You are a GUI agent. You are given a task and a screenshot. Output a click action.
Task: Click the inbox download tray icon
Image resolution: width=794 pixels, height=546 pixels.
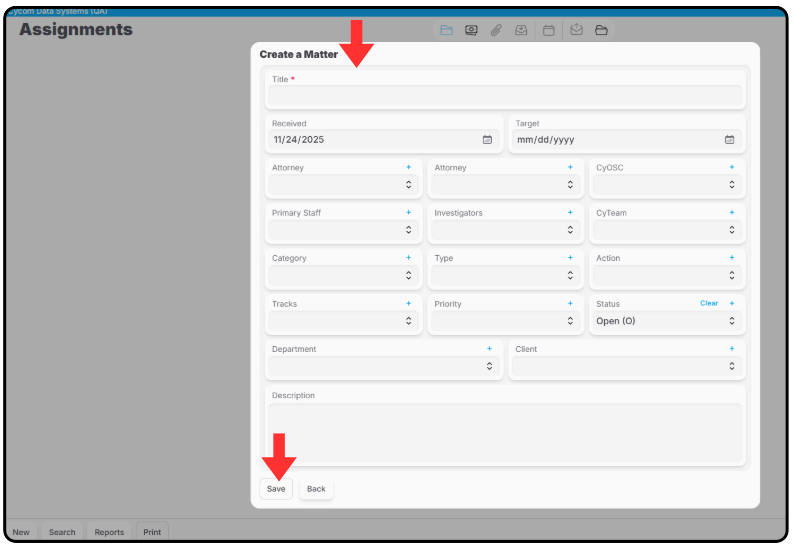point(521,30)
